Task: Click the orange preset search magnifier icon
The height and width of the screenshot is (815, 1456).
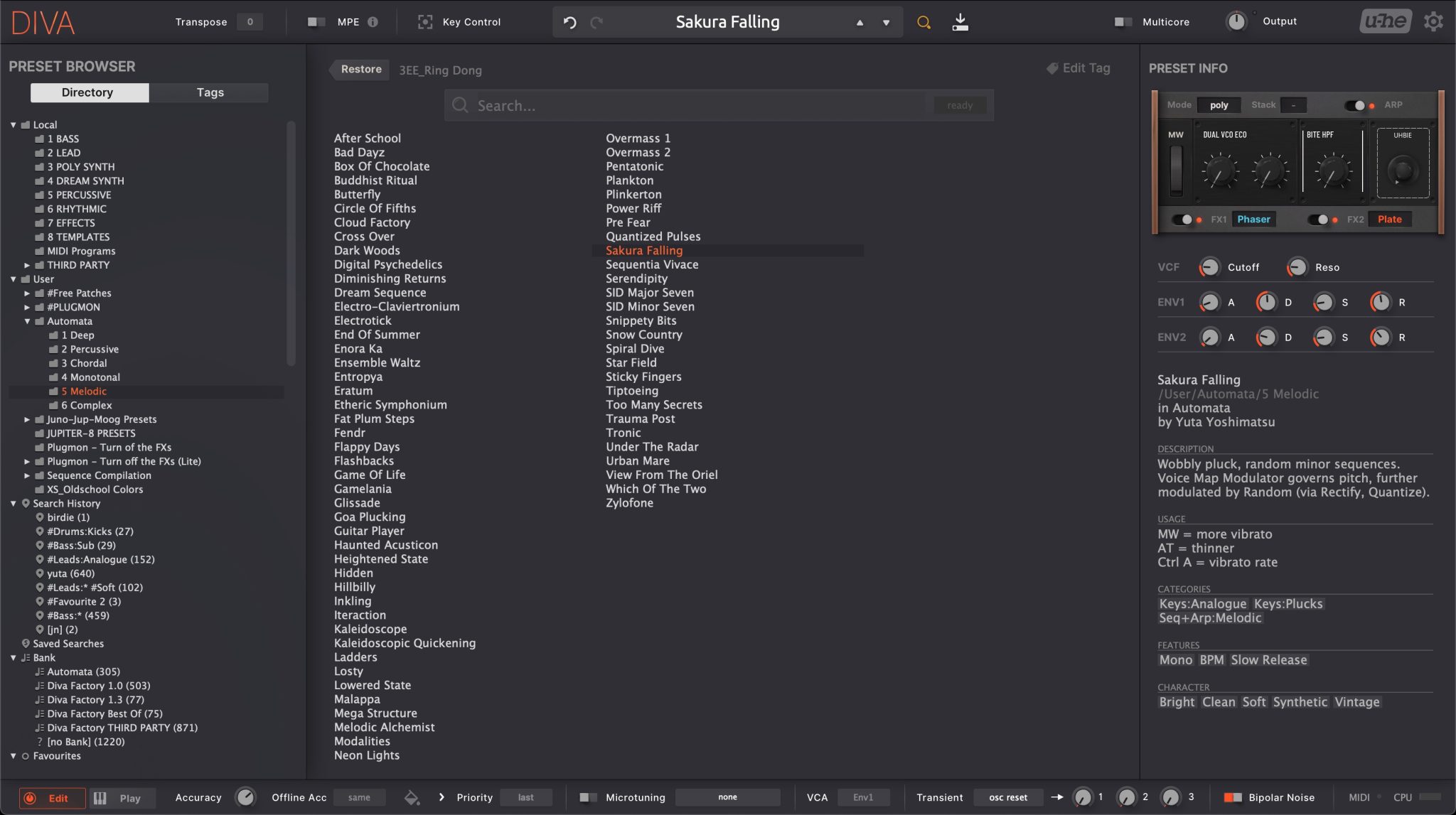Action: click(924, 22)
